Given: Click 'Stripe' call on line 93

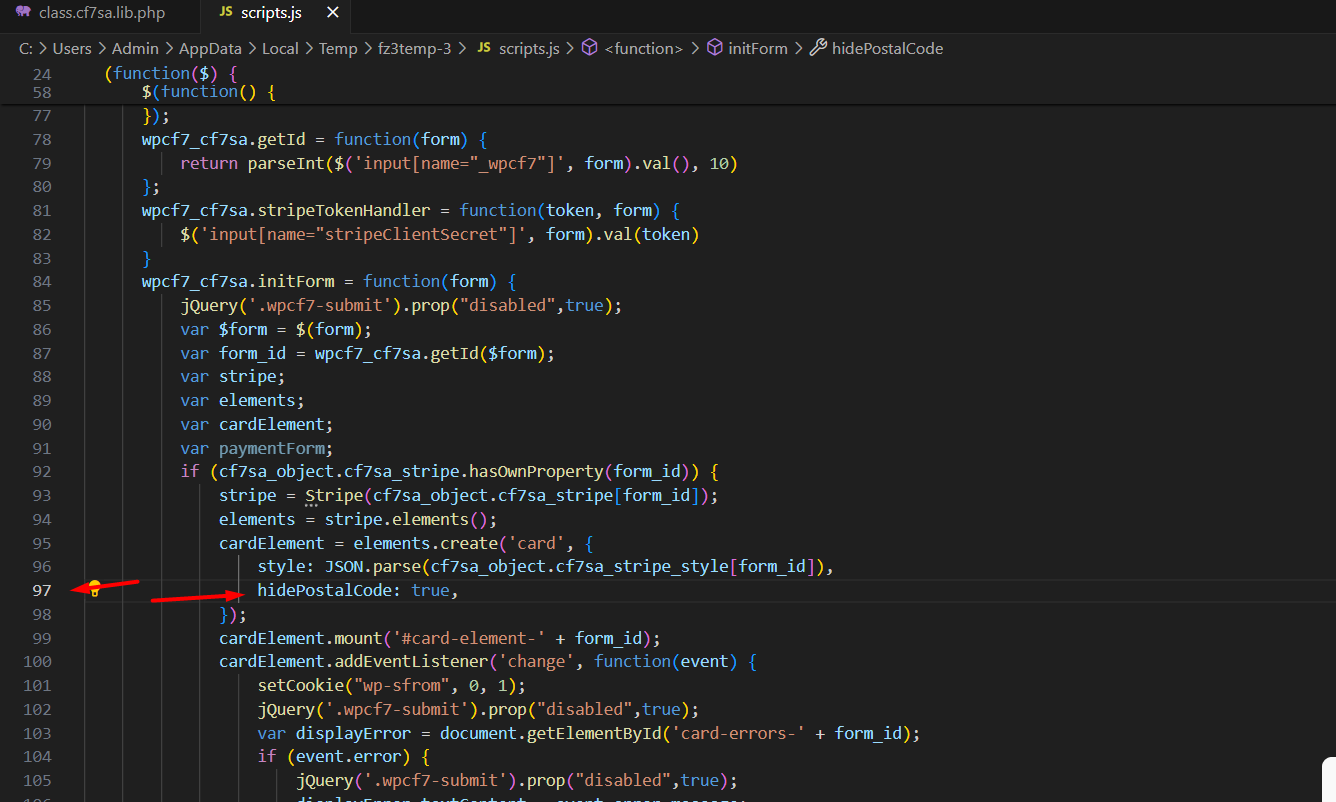Looking at the screenshot, I should point(335,495).
